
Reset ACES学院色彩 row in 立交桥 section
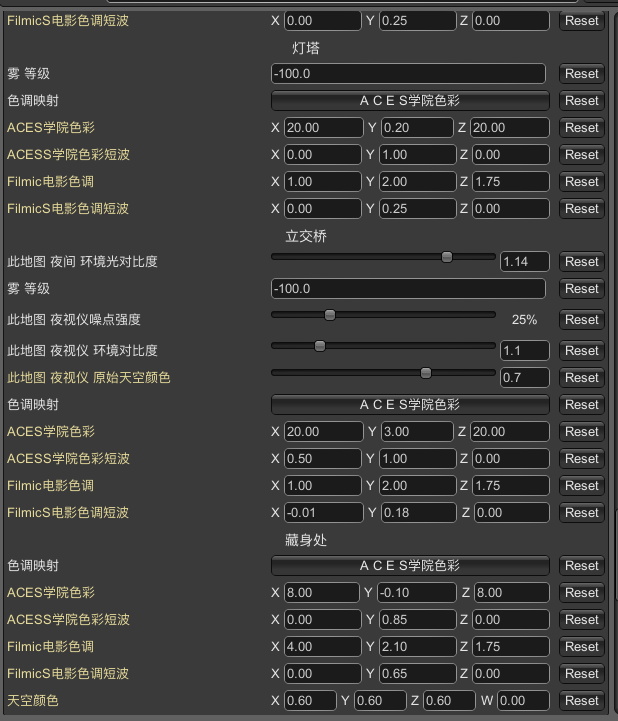(582, 431)
